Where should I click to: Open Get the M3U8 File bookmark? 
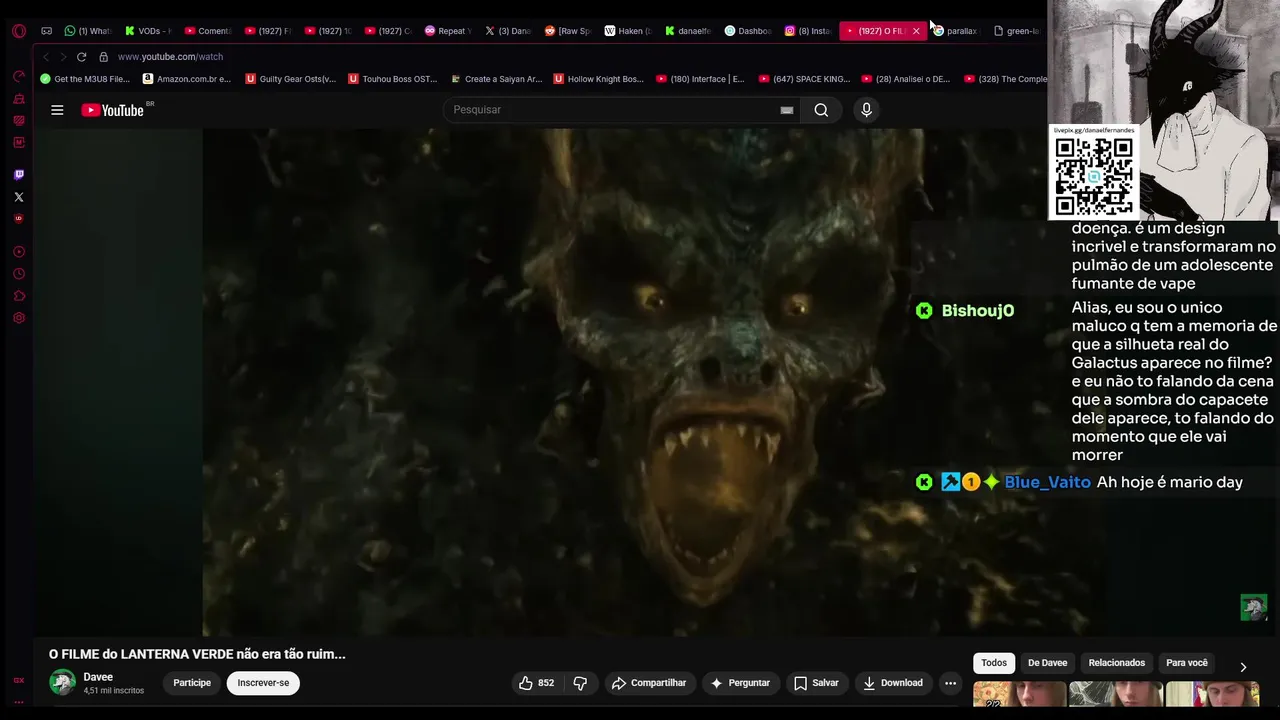(85, 79)
